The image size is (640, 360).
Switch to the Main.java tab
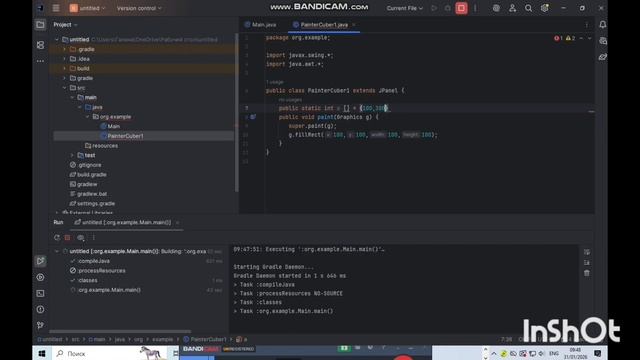tap(260, 25)
